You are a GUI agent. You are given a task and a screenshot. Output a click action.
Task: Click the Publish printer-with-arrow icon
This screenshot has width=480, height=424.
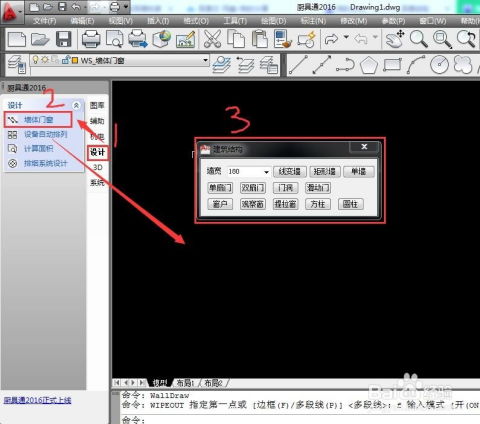(138, 39)
